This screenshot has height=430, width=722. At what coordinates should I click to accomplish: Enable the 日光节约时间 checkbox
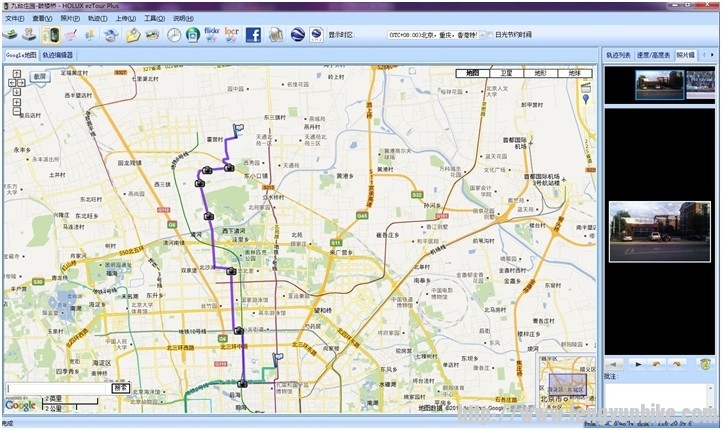489,35
